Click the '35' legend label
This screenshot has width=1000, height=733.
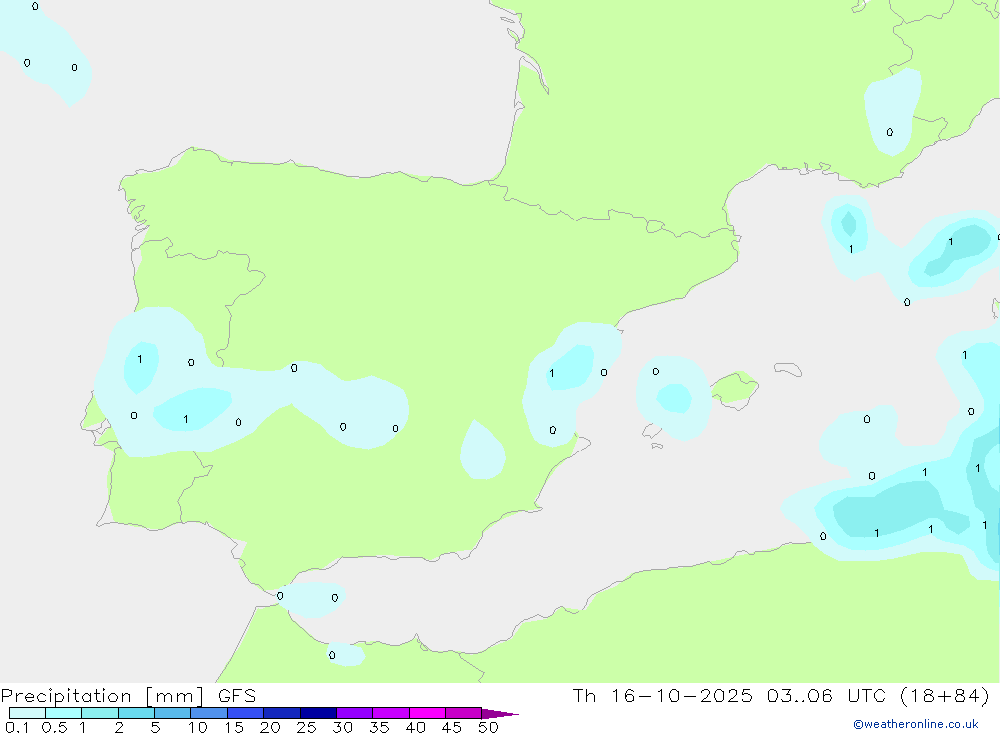pos(379,727)
